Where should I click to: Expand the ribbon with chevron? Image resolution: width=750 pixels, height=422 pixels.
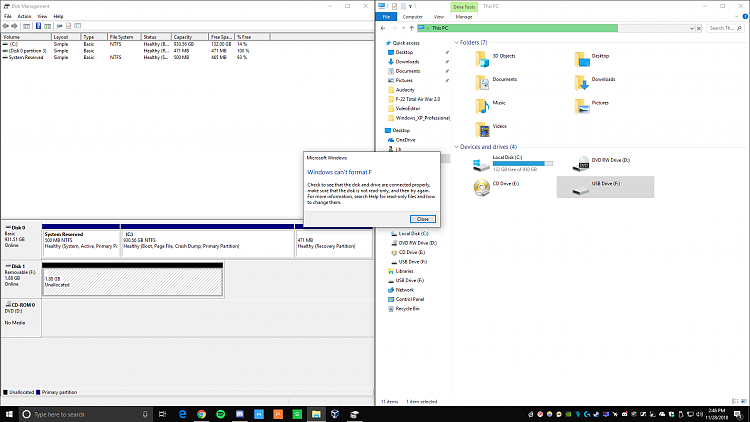pos(737,17)
